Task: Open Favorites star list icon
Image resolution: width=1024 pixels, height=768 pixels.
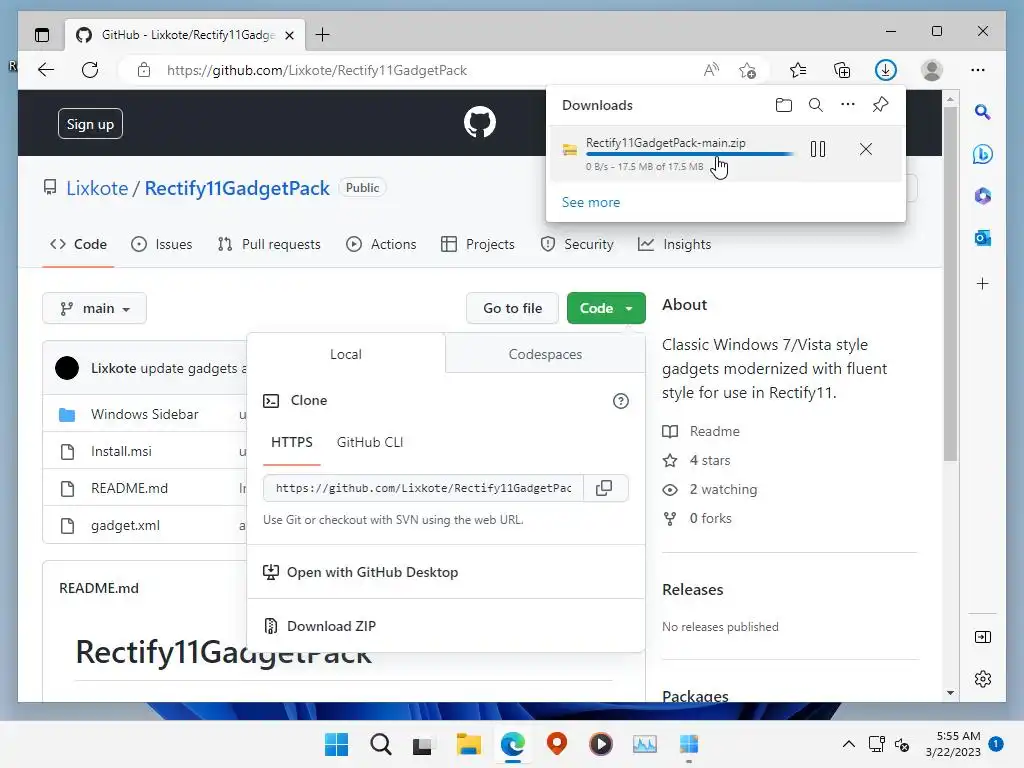Action: pos(798,70)
